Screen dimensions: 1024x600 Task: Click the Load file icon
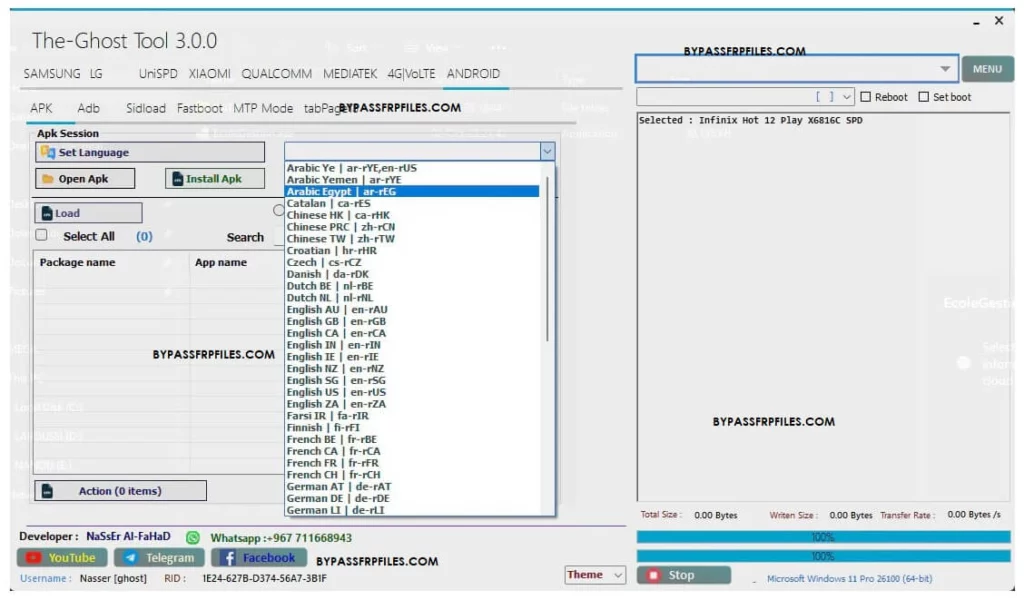(47, 213)
